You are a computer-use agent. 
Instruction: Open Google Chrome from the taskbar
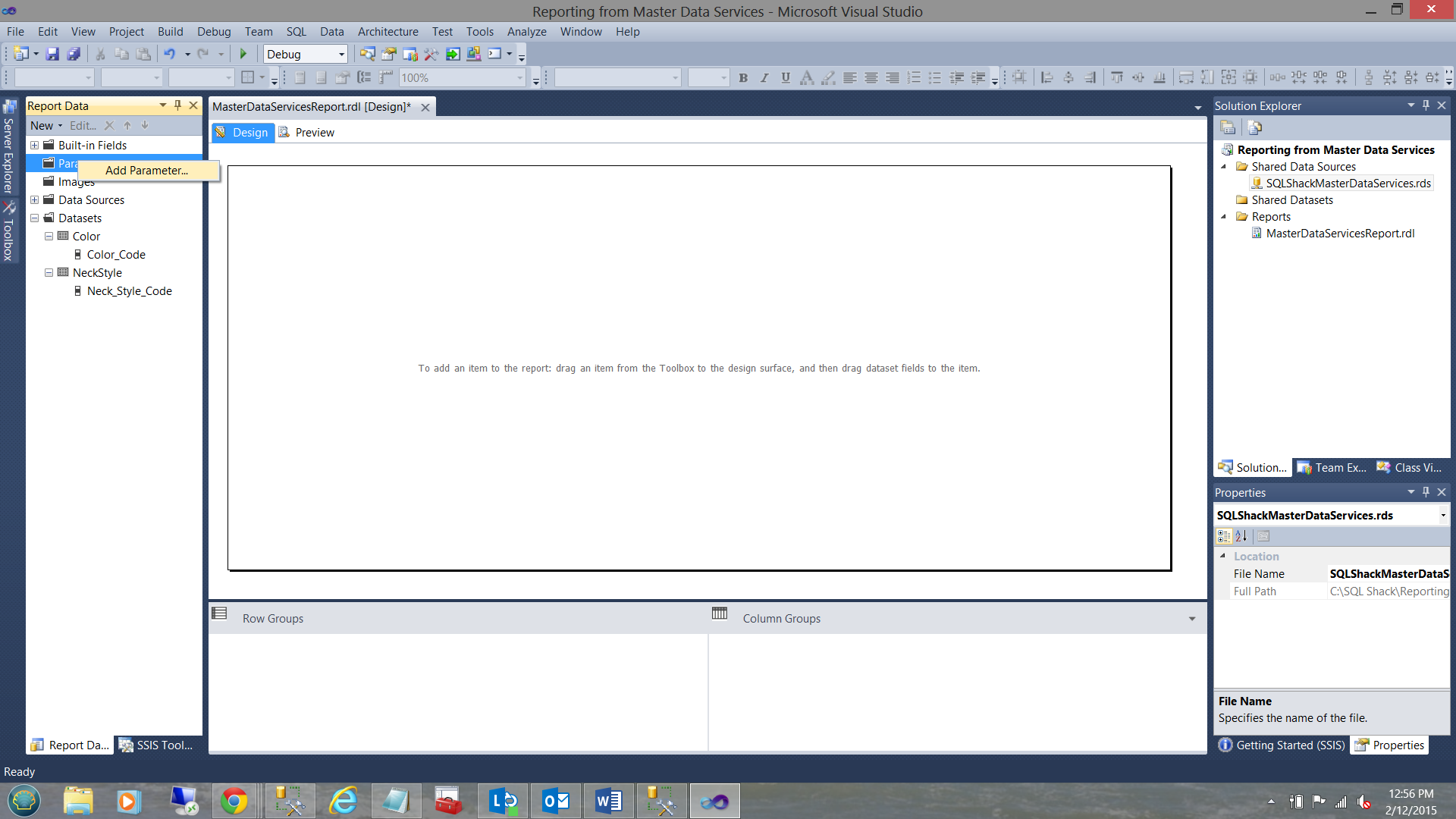coord(234,801)
